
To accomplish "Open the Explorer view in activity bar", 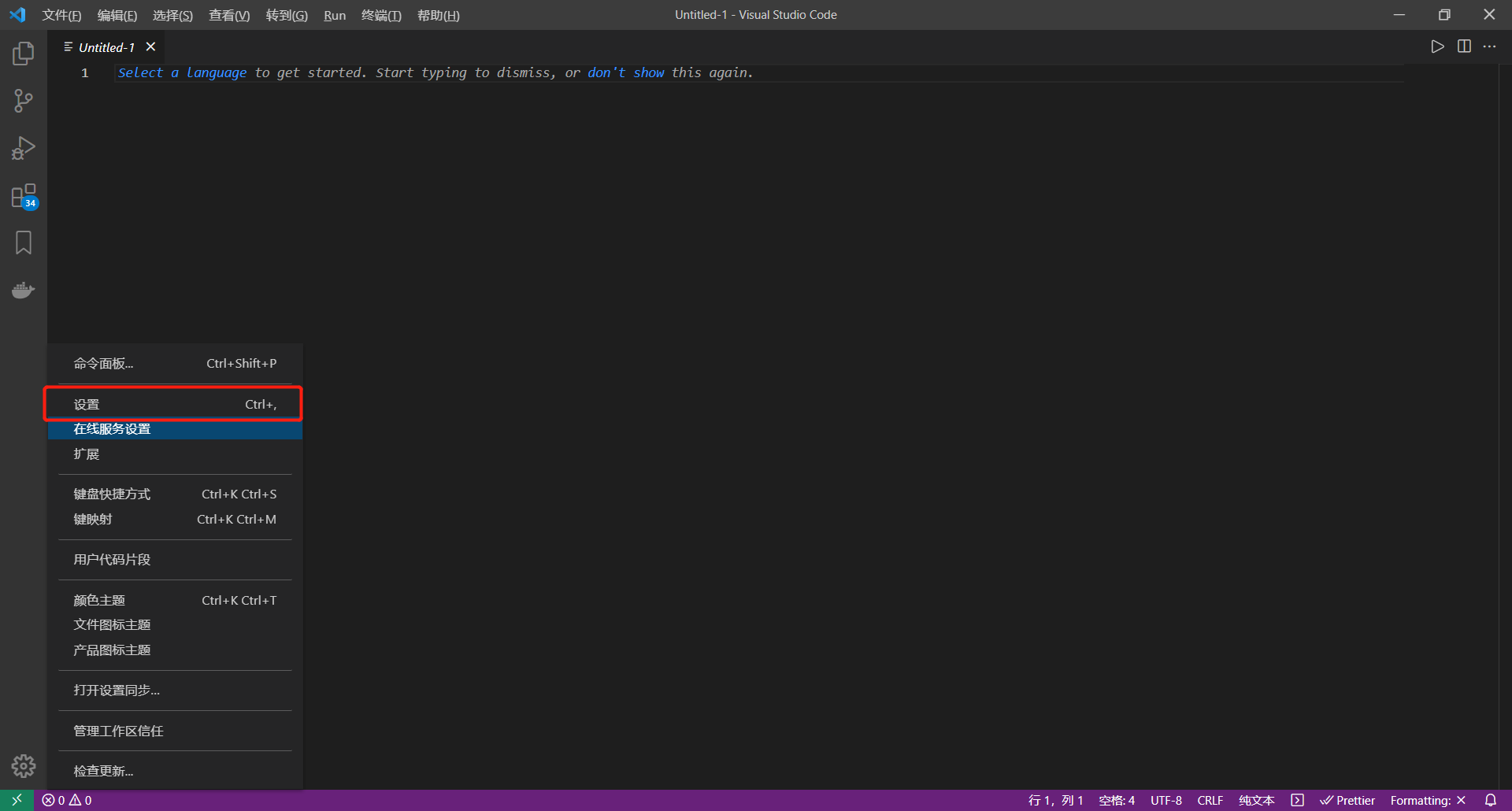I will (24, 54).
